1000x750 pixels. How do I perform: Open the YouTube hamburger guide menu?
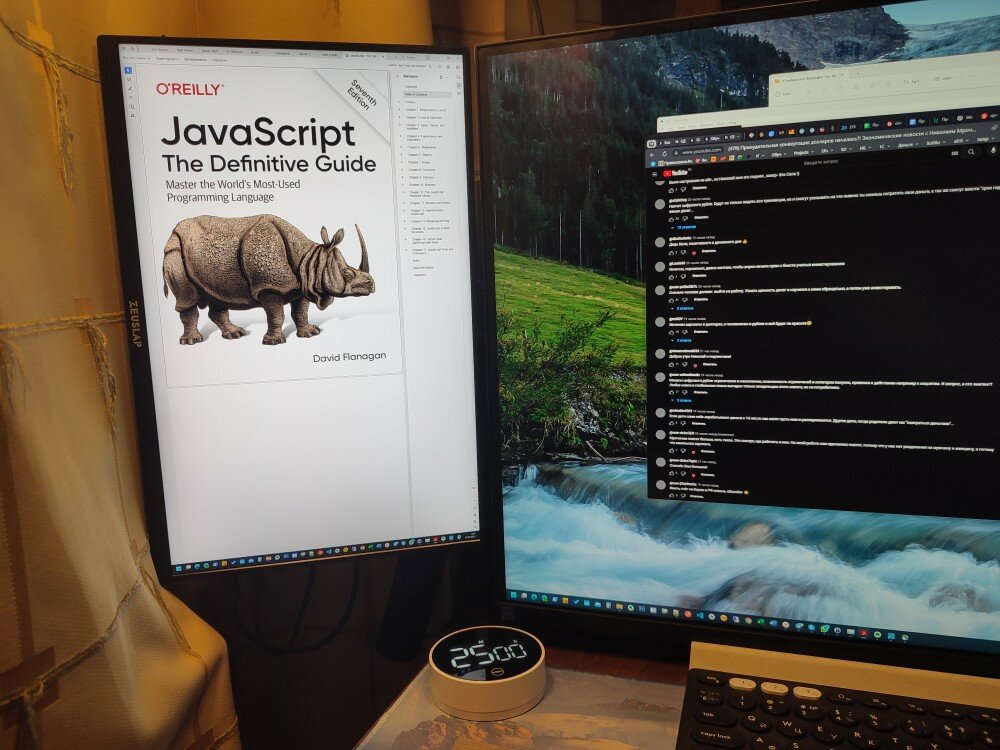coord(654,173)
